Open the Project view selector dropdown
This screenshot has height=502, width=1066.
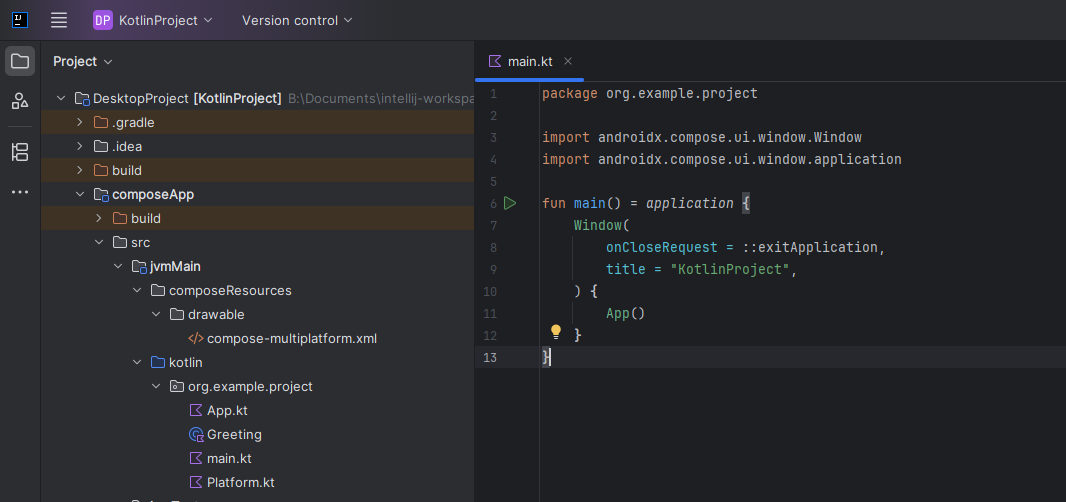click(83, 61)
